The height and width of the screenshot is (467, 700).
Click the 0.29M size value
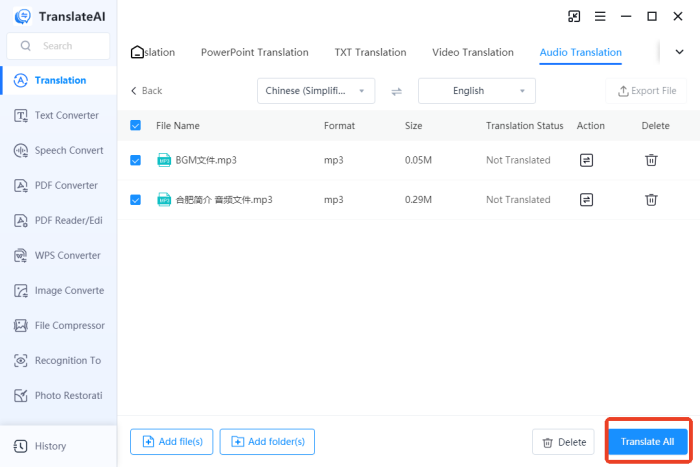418,200
